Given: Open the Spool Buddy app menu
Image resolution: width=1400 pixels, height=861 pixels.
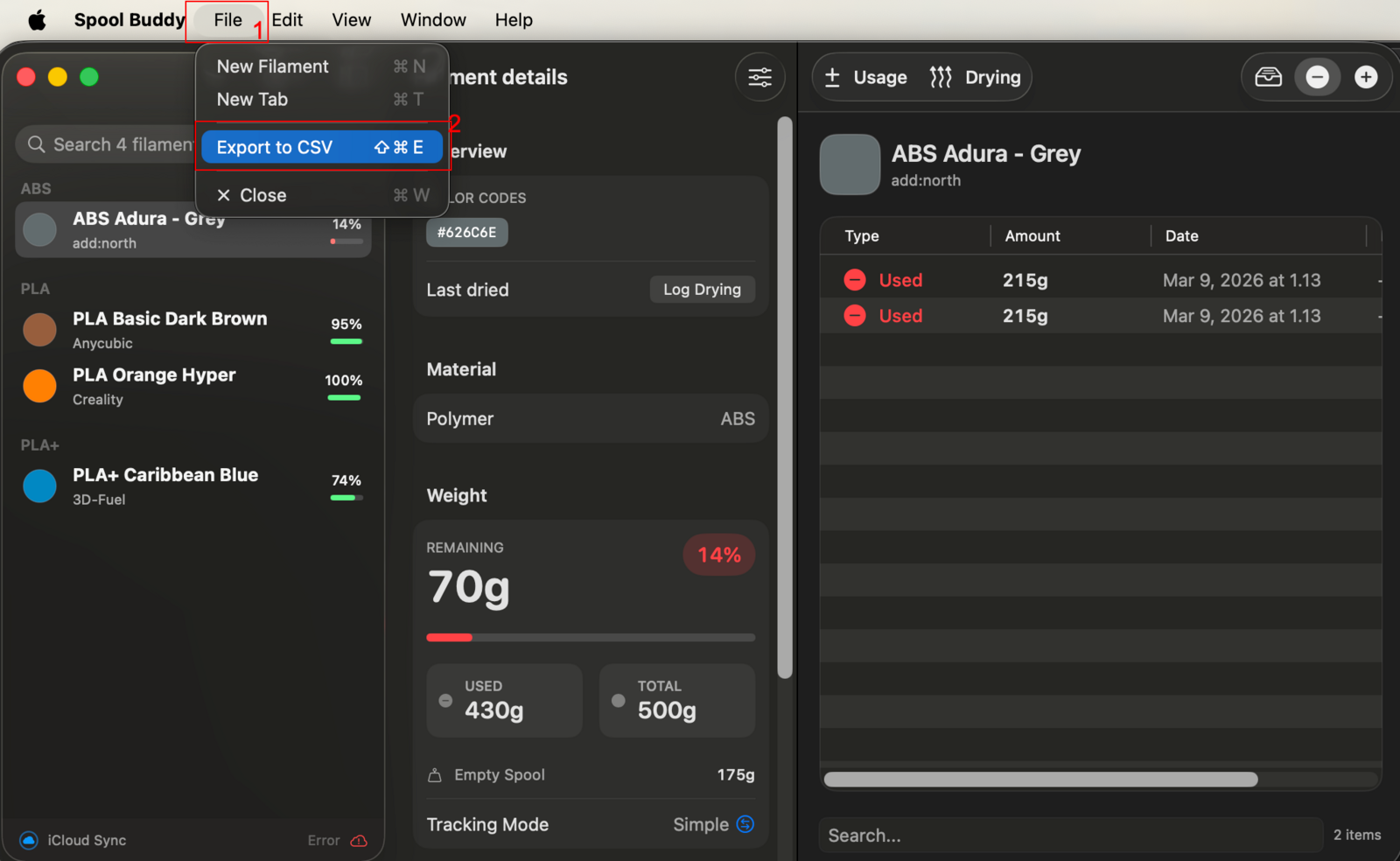Looking at the screenshot, I should [x=129, y=19].
